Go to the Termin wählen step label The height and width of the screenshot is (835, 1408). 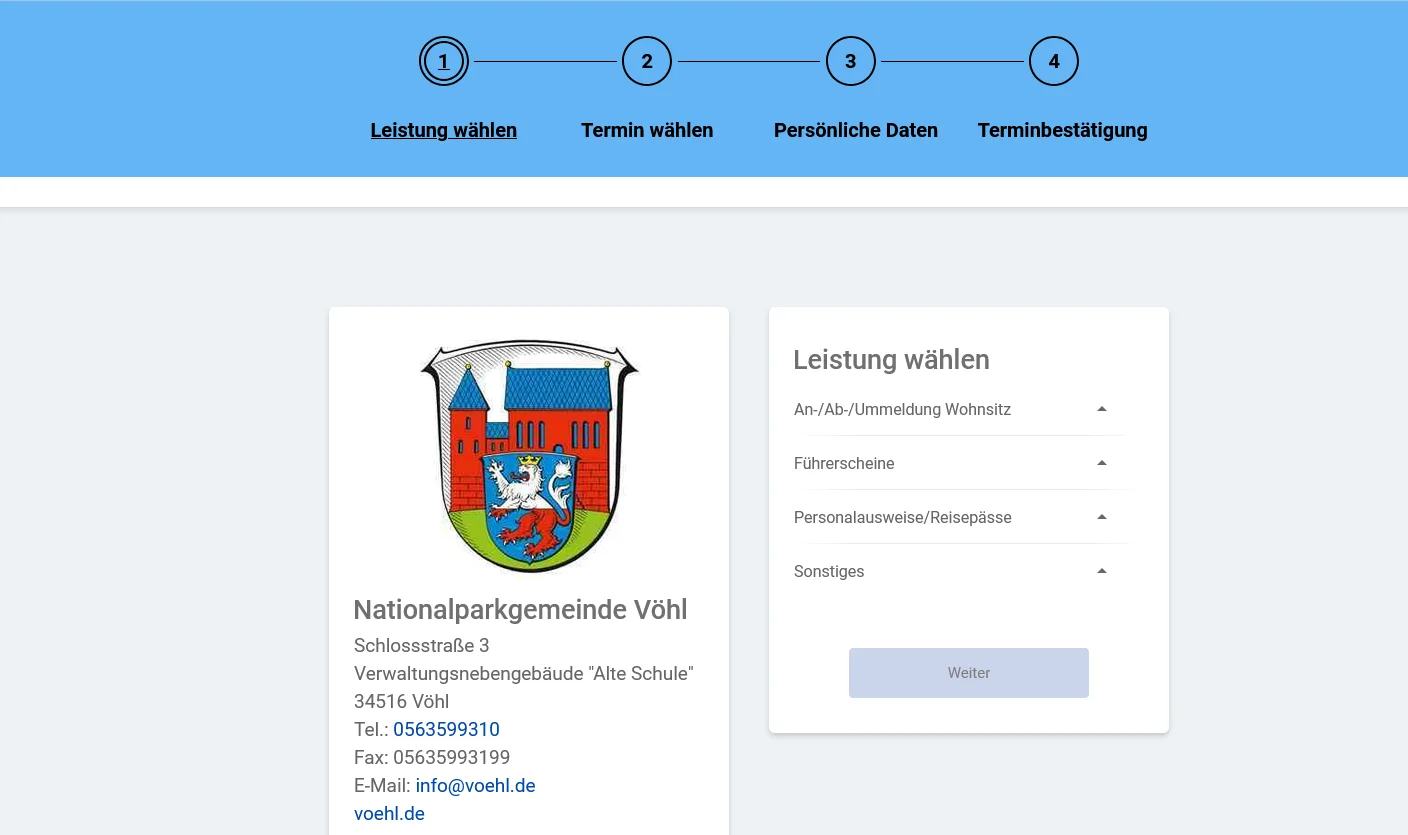pyautogui.click(x=647, y=130)
